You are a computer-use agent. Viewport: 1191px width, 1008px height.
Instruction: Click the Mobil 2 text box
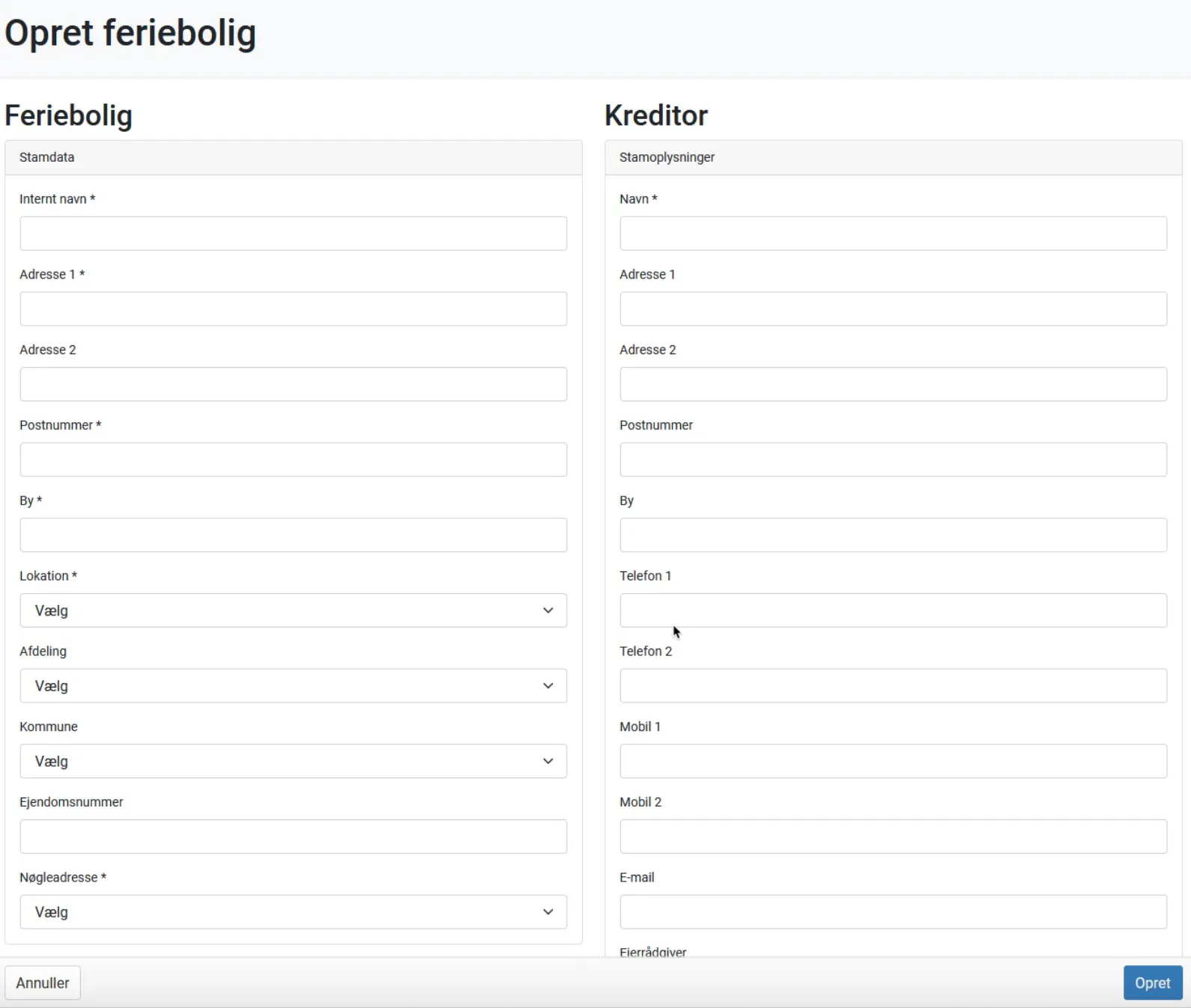[893, 837]
